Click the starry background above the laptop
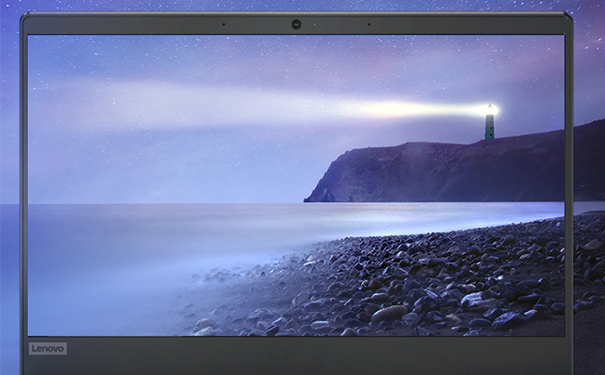 (301, 5)
